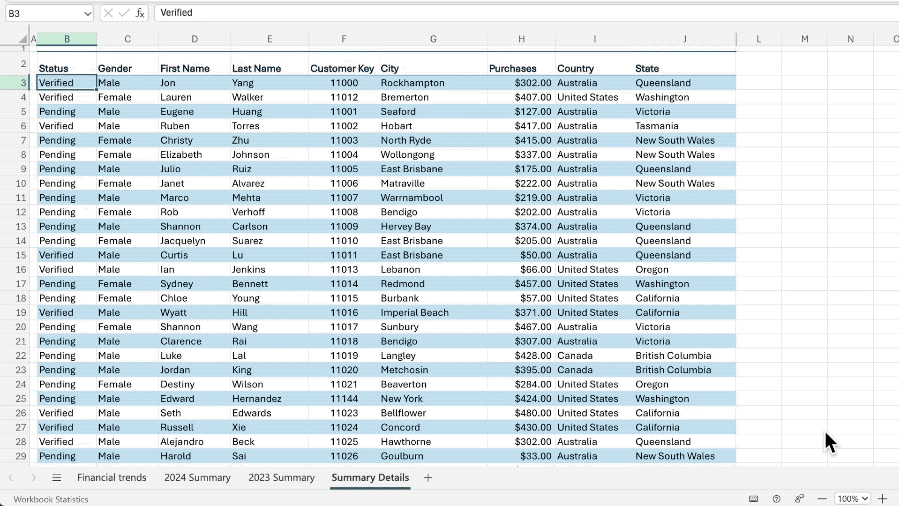Expand the Name Box dropdown arrow

click(x=87, y=13)
